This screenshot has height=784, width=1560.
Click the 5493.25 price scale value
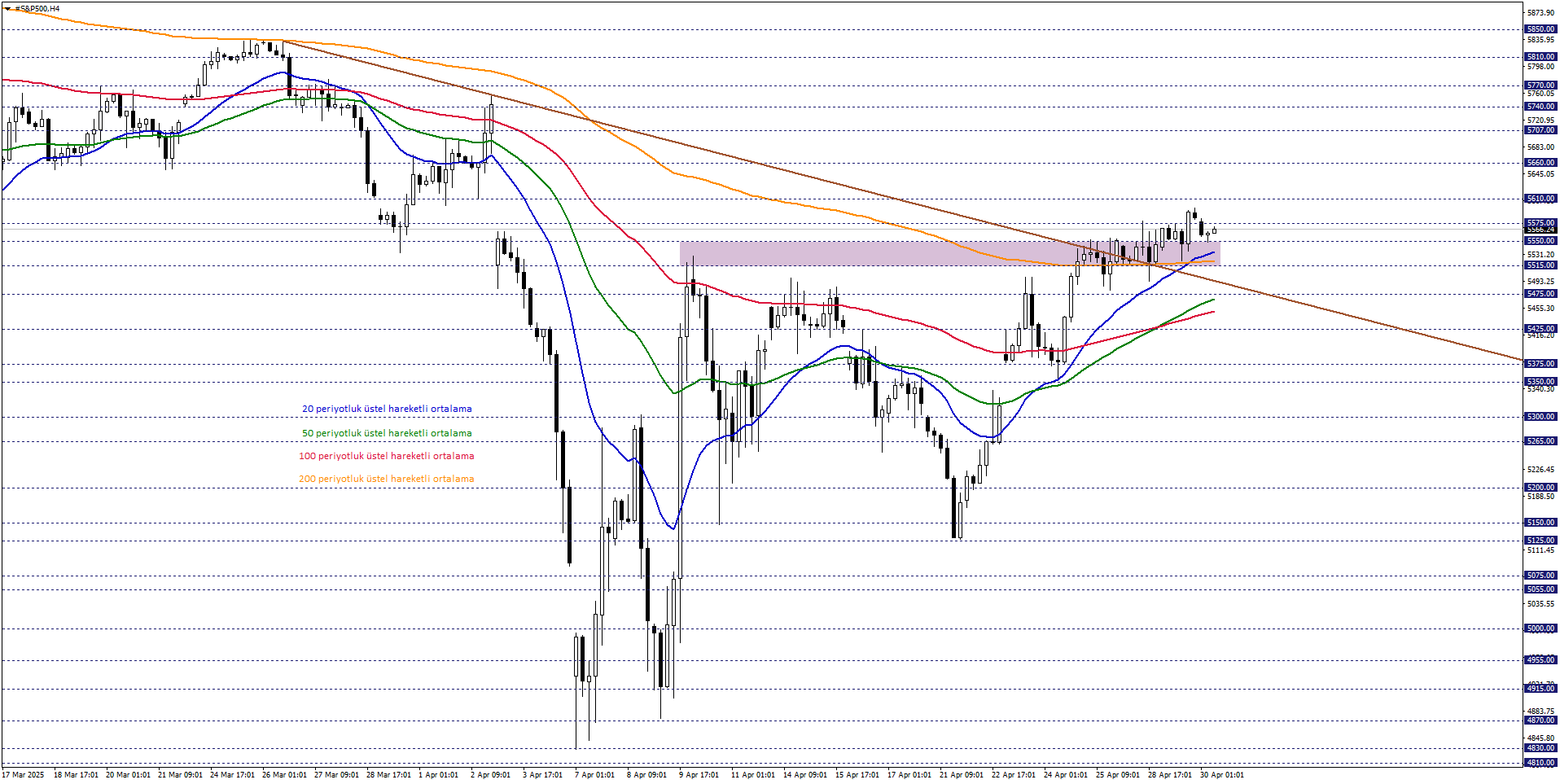point(1540,282)
